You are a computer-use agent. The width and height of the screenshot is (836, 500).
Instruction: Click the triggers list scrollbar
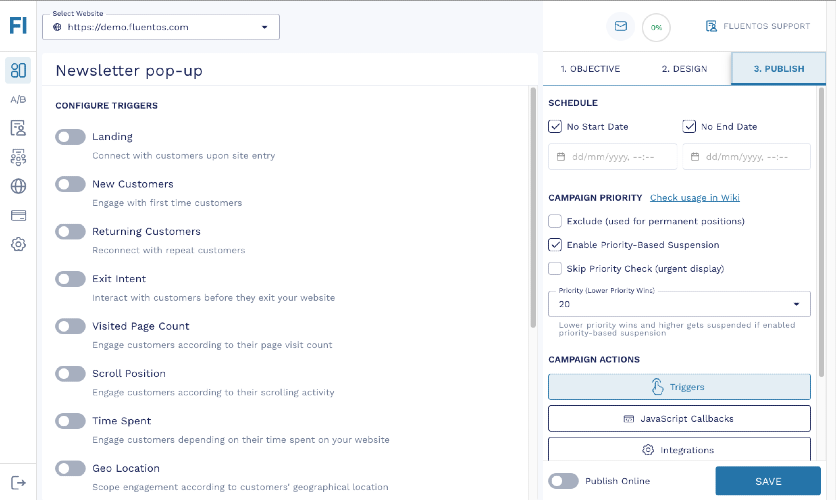tap(533, 208)
